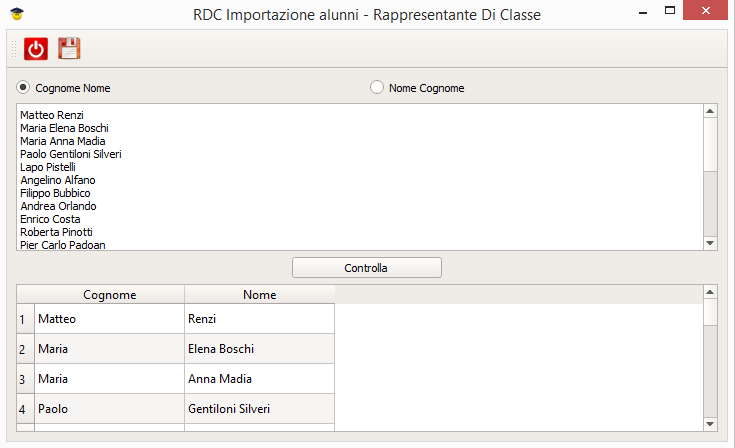This screenshot has height=448, width=735.
Task: Click the table scrollbar down arrow
Action: (710, 424)
